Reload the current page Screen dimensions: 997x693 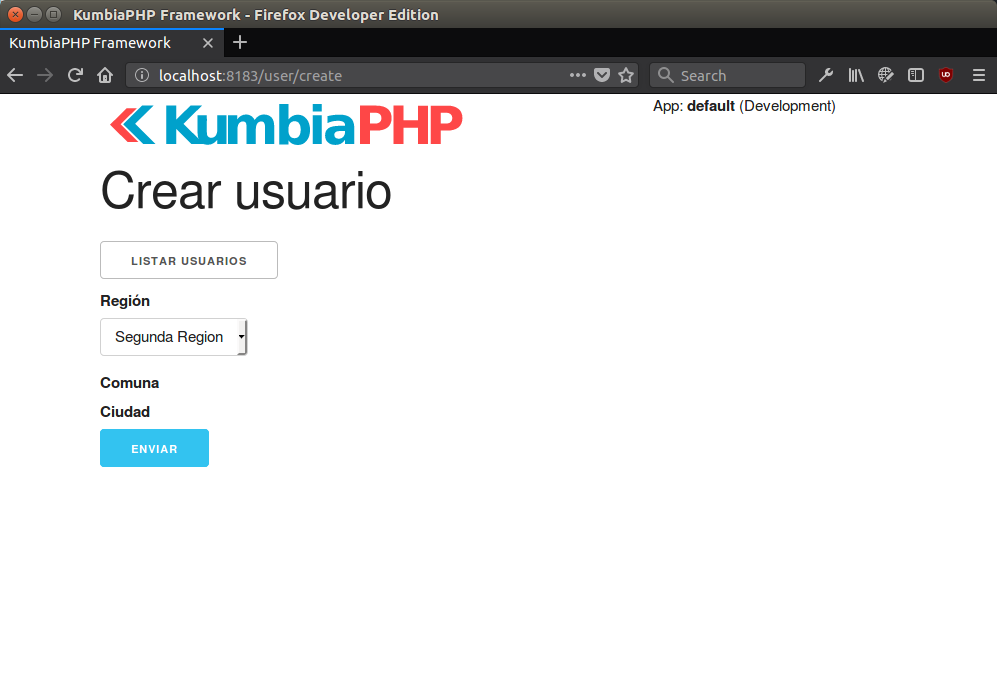click(75, 76)
